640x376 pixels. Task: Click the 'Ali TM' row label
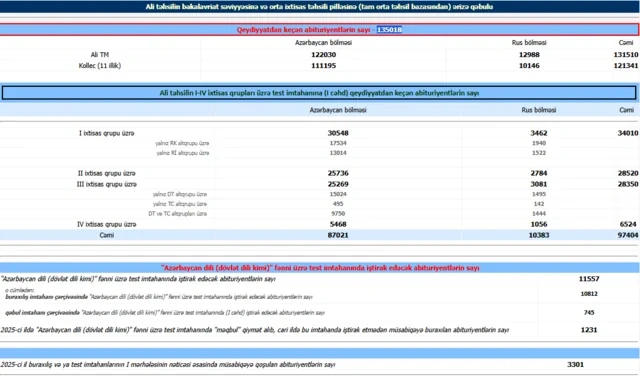point(100,54)
